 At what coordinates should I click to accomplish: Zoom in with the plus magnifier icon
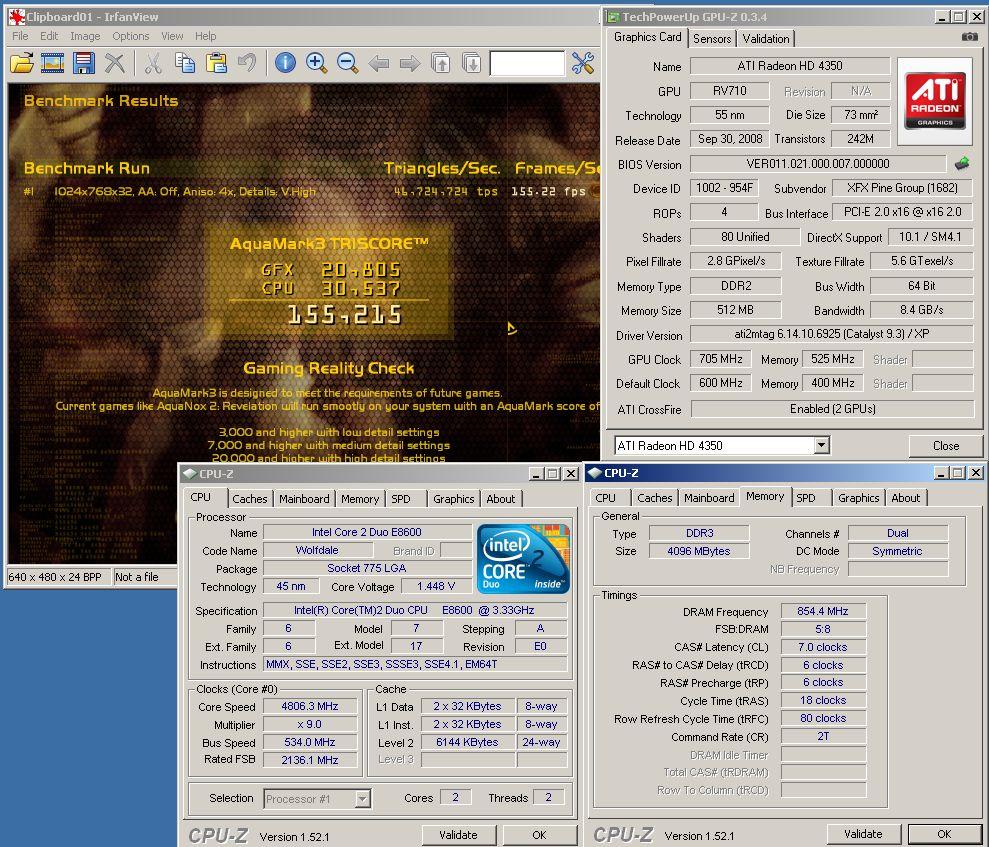[316, 63]
